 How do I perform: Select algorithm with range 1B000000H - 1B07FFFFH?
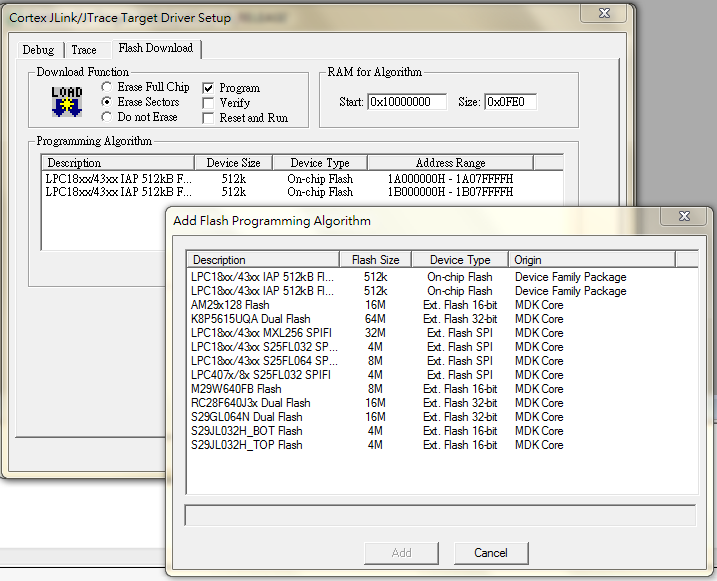click(302, 192)
